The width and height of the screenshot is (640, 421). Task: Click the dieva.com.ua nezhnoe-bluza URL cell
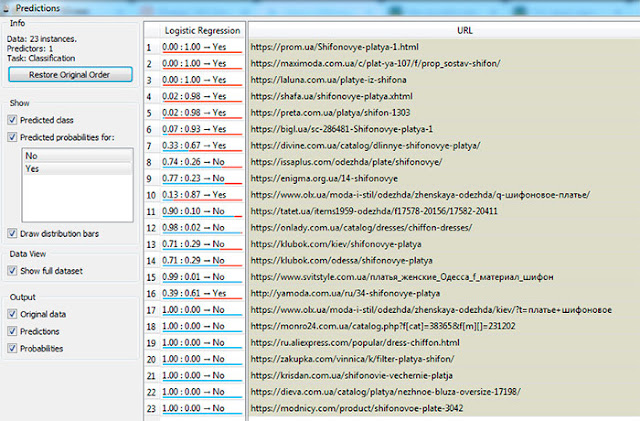tap(444, 392)
